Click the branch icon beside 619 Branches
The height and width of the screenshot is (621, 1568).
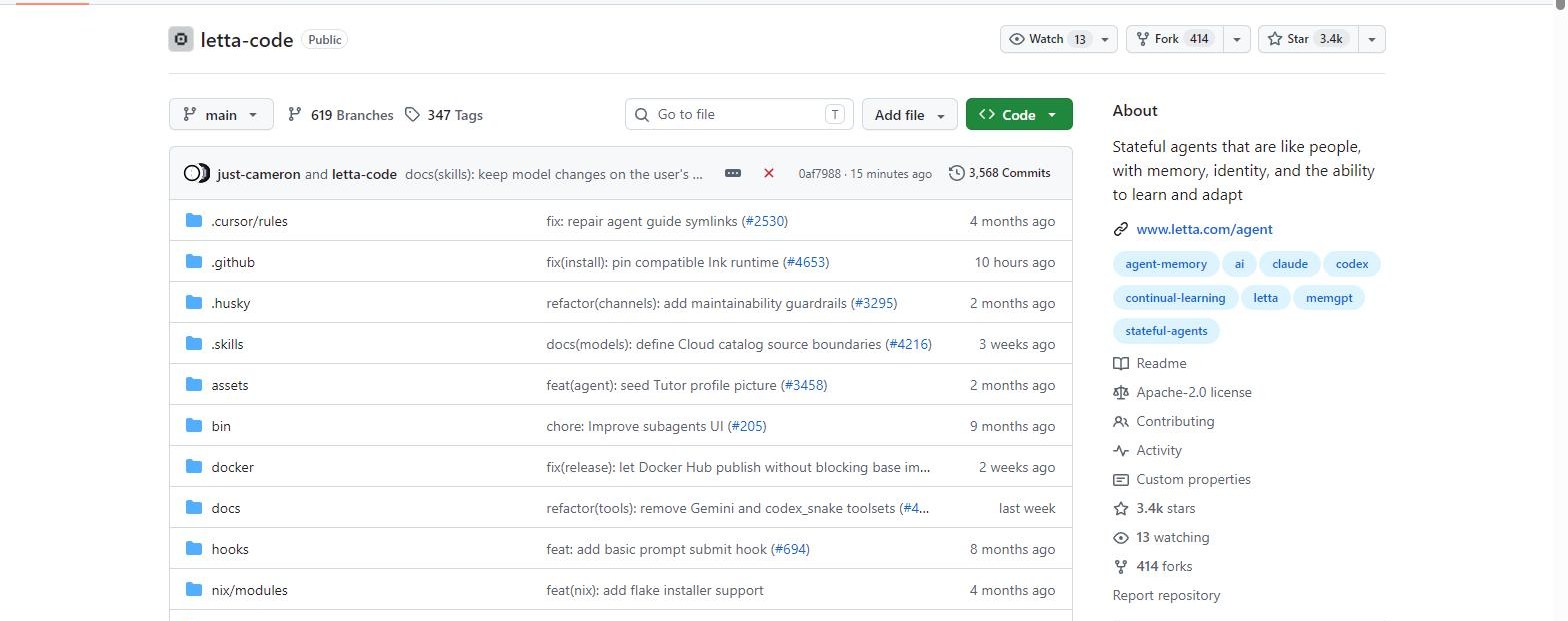[294, 115]
